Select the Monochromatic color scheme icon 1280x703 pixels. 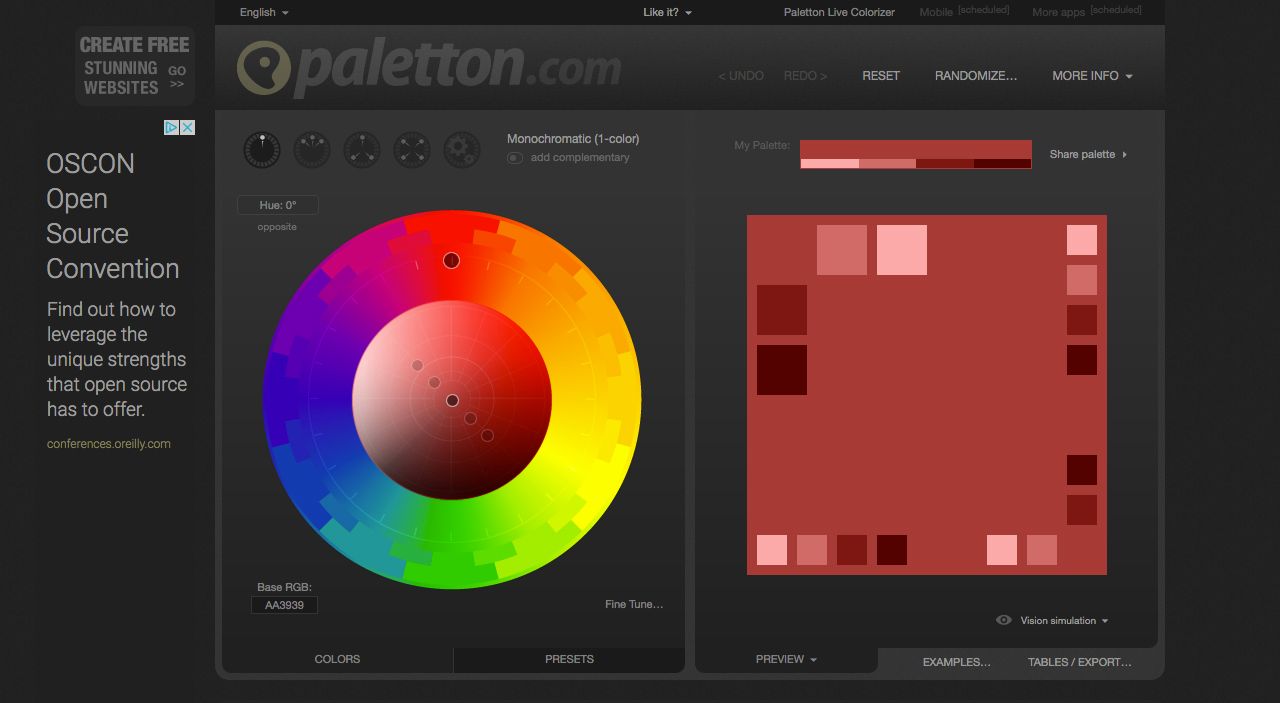coord(262,150)
